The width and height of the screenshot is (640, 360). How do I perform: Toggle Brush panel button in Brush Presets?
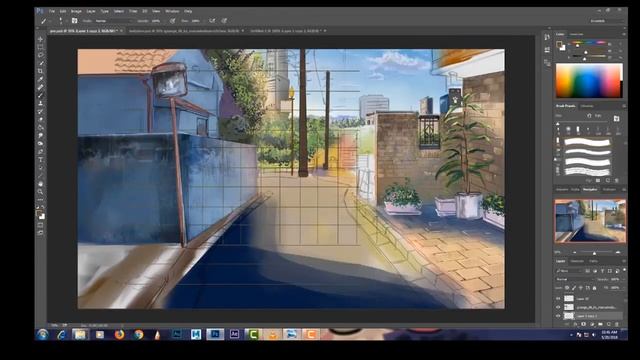tap(616, 118)
